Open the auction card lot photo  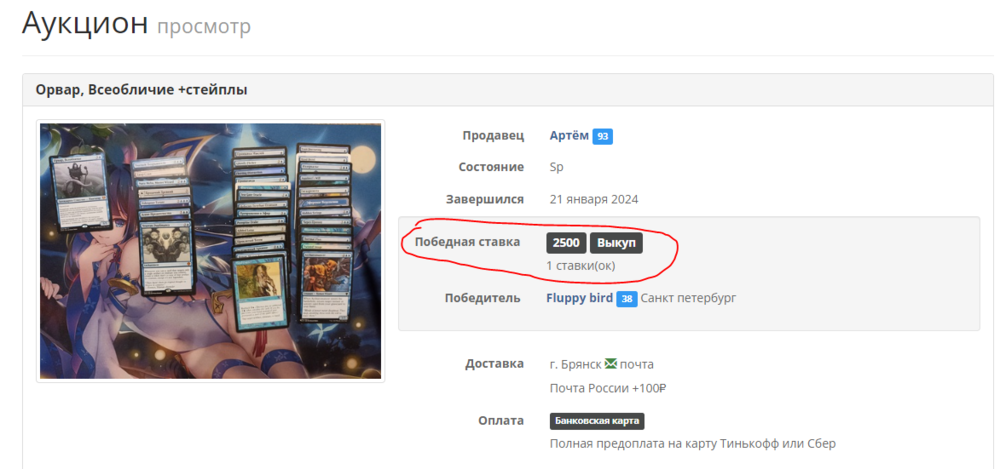pos(210,251)
